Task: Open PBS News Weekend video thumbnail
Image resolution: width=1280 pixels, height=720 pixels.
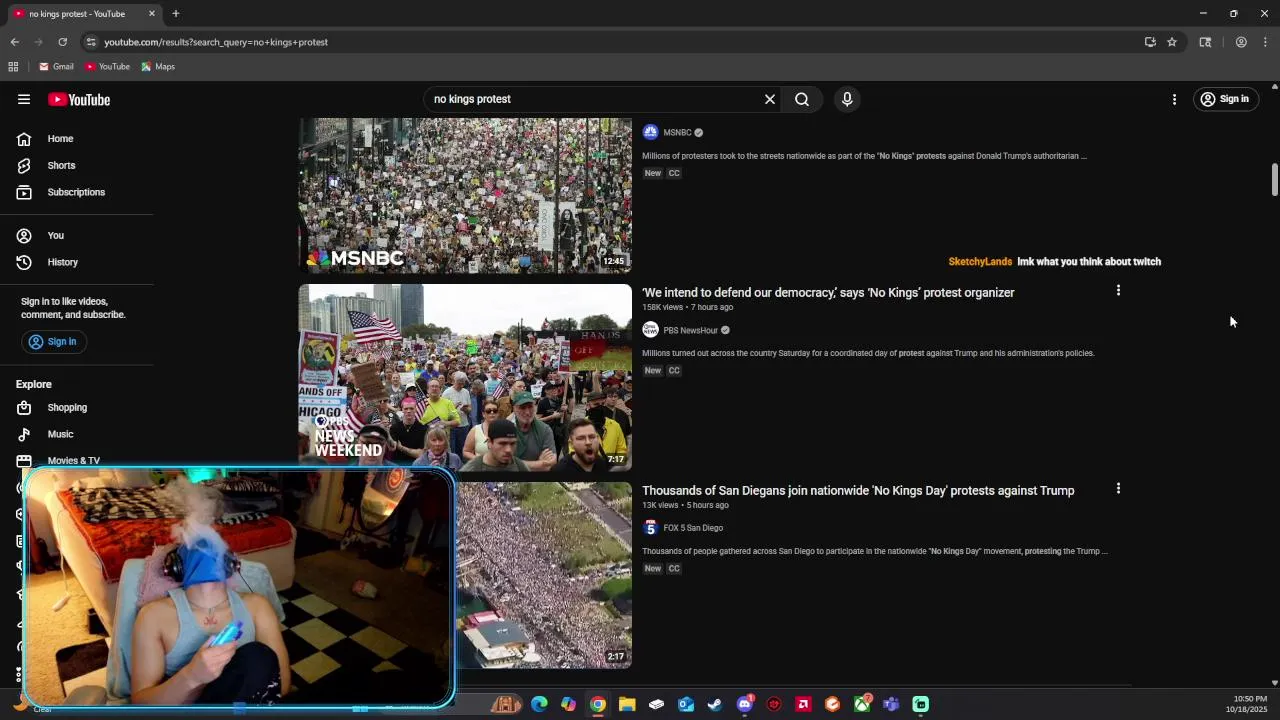Action: coord(465,378)
